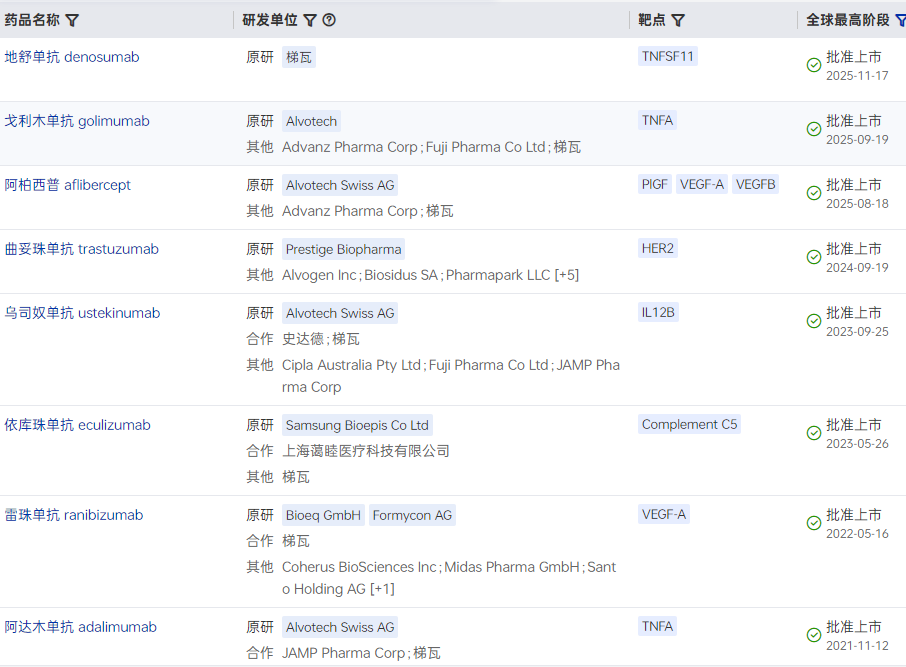Expand [+1] more companies for ranibizumab
The image size is (906, 667).
coord(382,589)
